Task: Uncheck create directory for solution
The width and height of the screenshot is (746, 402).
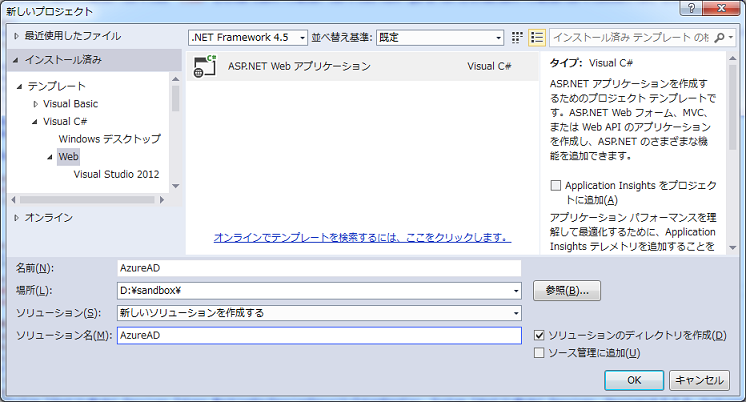Action: coord(539,335)
